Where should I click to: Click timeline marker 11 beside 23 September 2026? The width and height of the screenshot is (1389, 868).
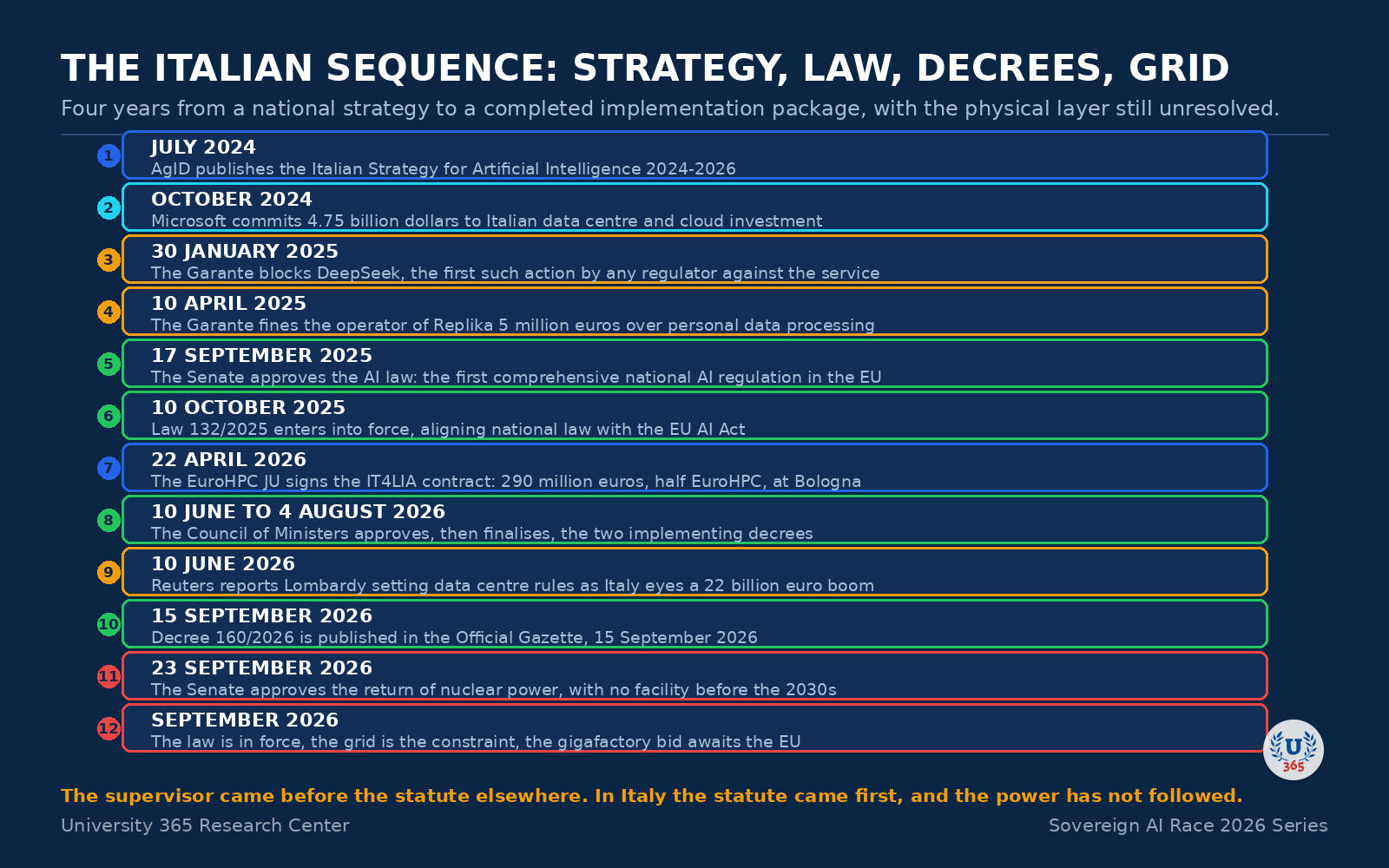coord(109,676)
